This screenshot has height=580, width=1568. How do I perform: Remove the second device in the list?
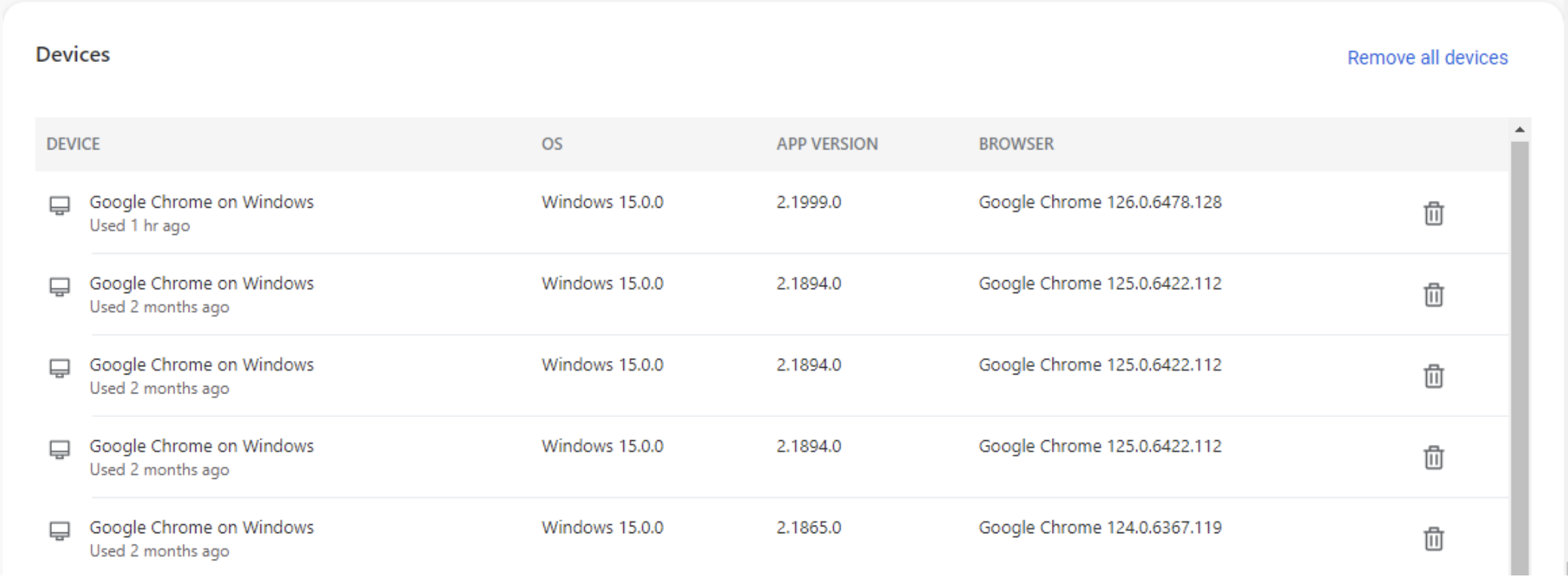click(x=1433, y=295)
